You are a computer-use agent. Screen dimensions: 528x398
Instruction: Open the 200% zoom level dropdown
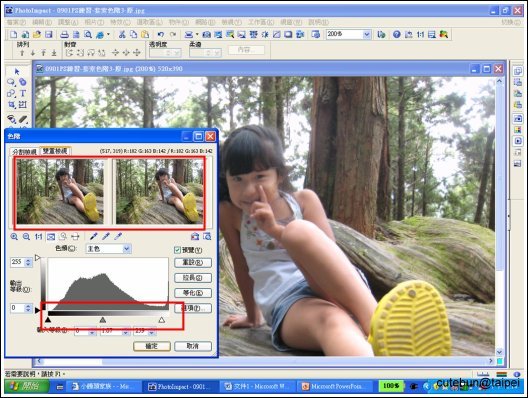coord(367,34)
